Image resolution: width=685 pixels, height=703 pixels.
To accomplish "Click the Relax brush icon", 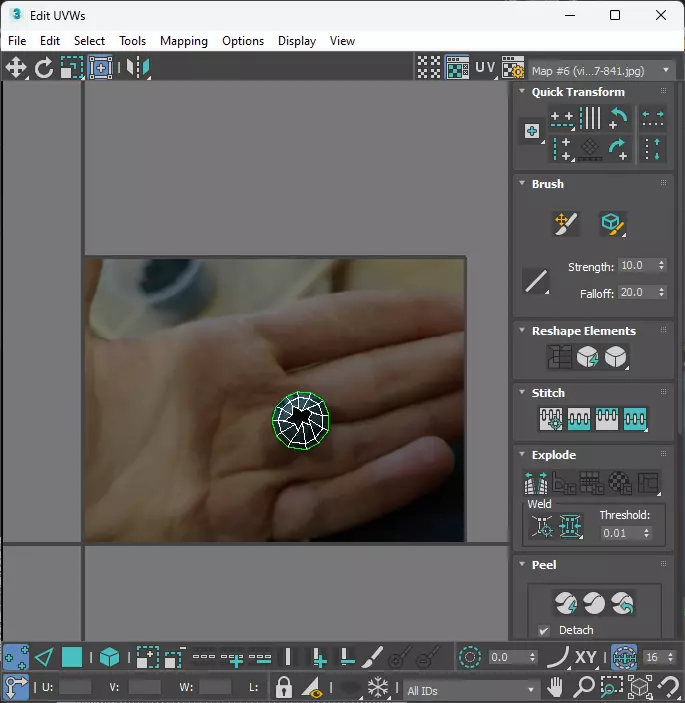I will pos(612,223).
